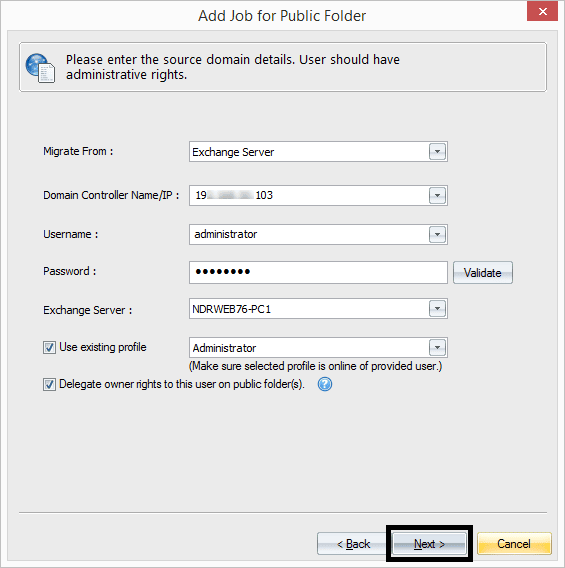
Task: Click the NDRWEB76-PC1 server text box
Action: (309, 309)
